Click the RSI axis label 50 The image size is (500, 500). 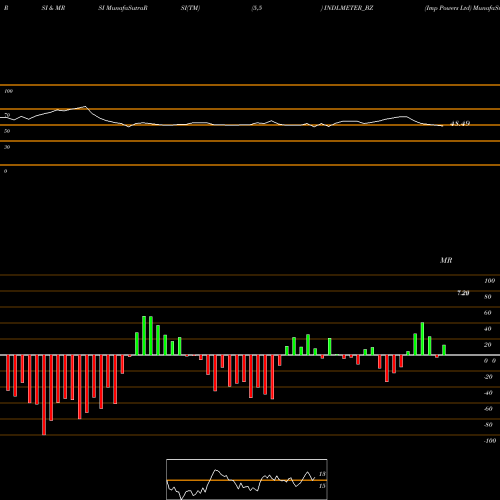click(7, 131)
